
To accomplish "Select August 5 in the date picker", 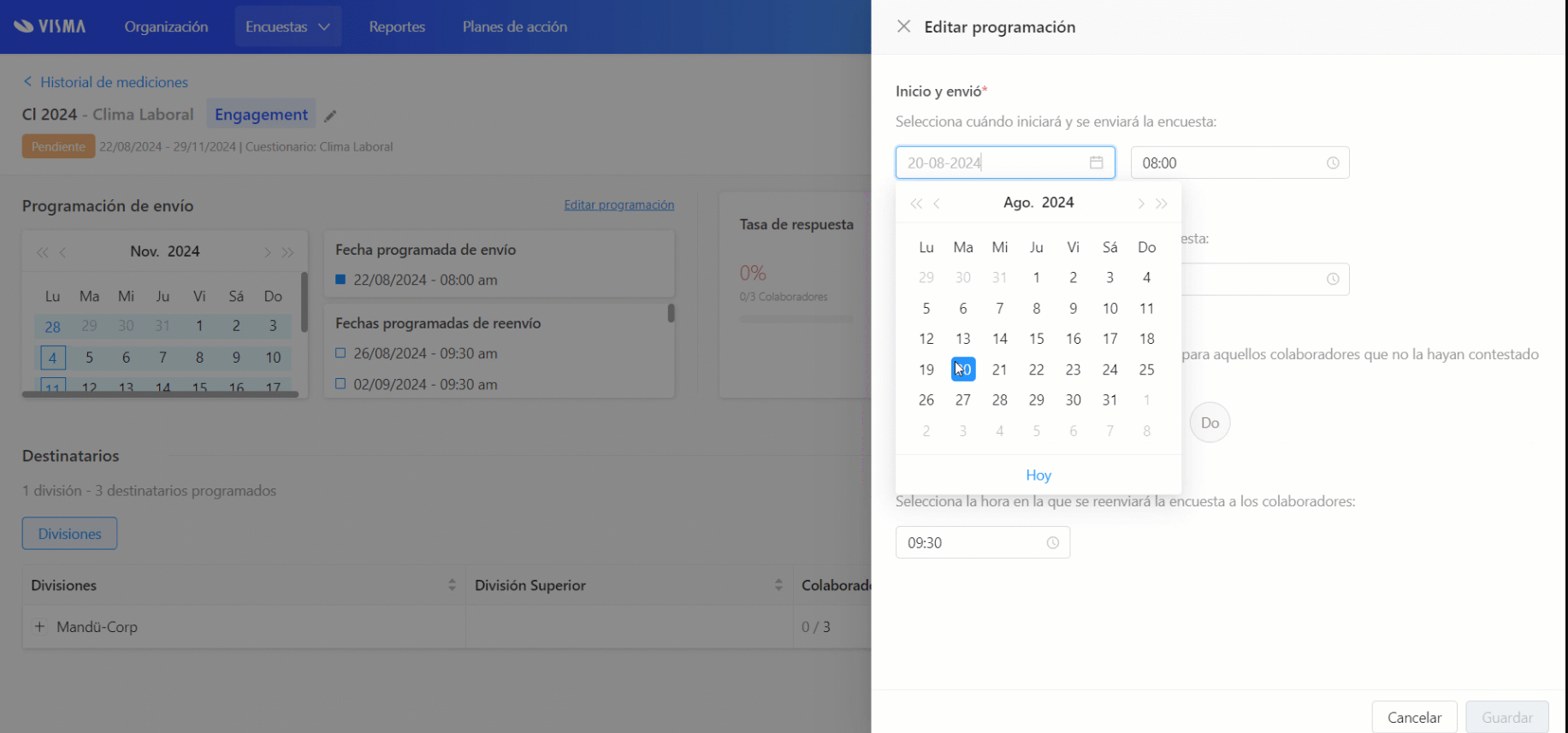I will point(926,308).
